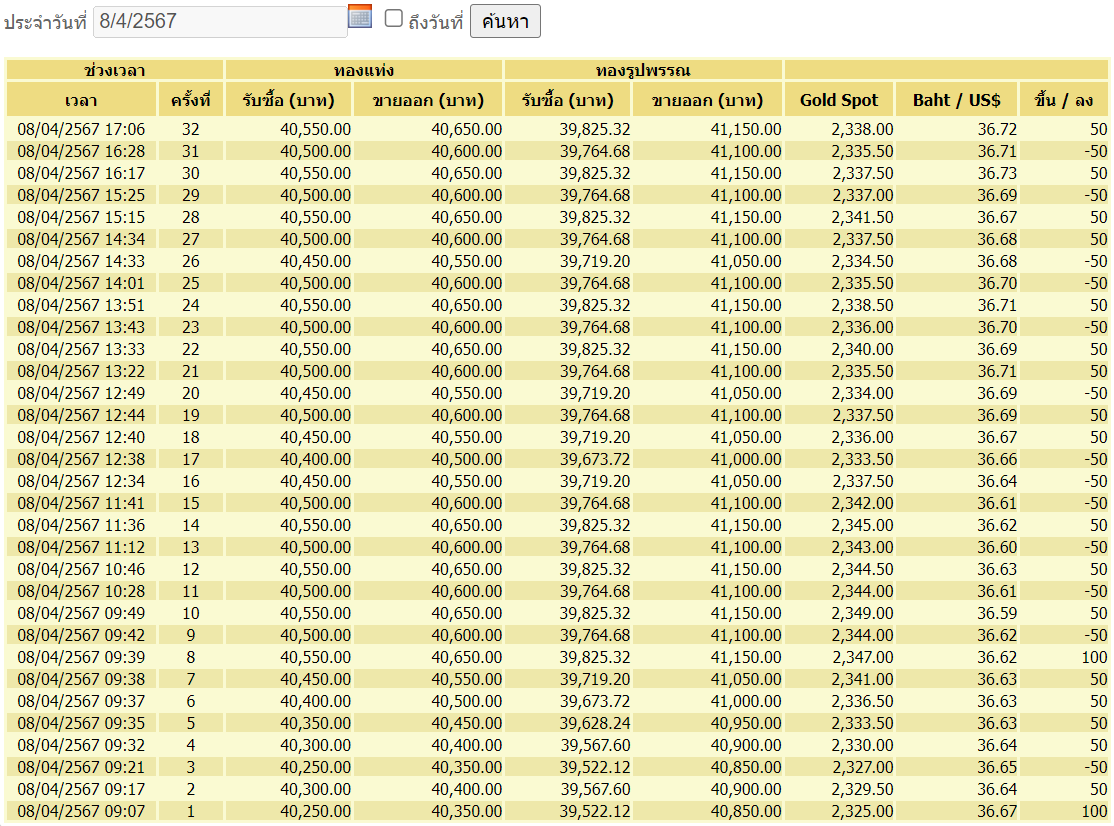The width and height of the screenshot is (1114, 826).
Task: Click change value -50 in 16:28 row
Action: [1095, 151]
